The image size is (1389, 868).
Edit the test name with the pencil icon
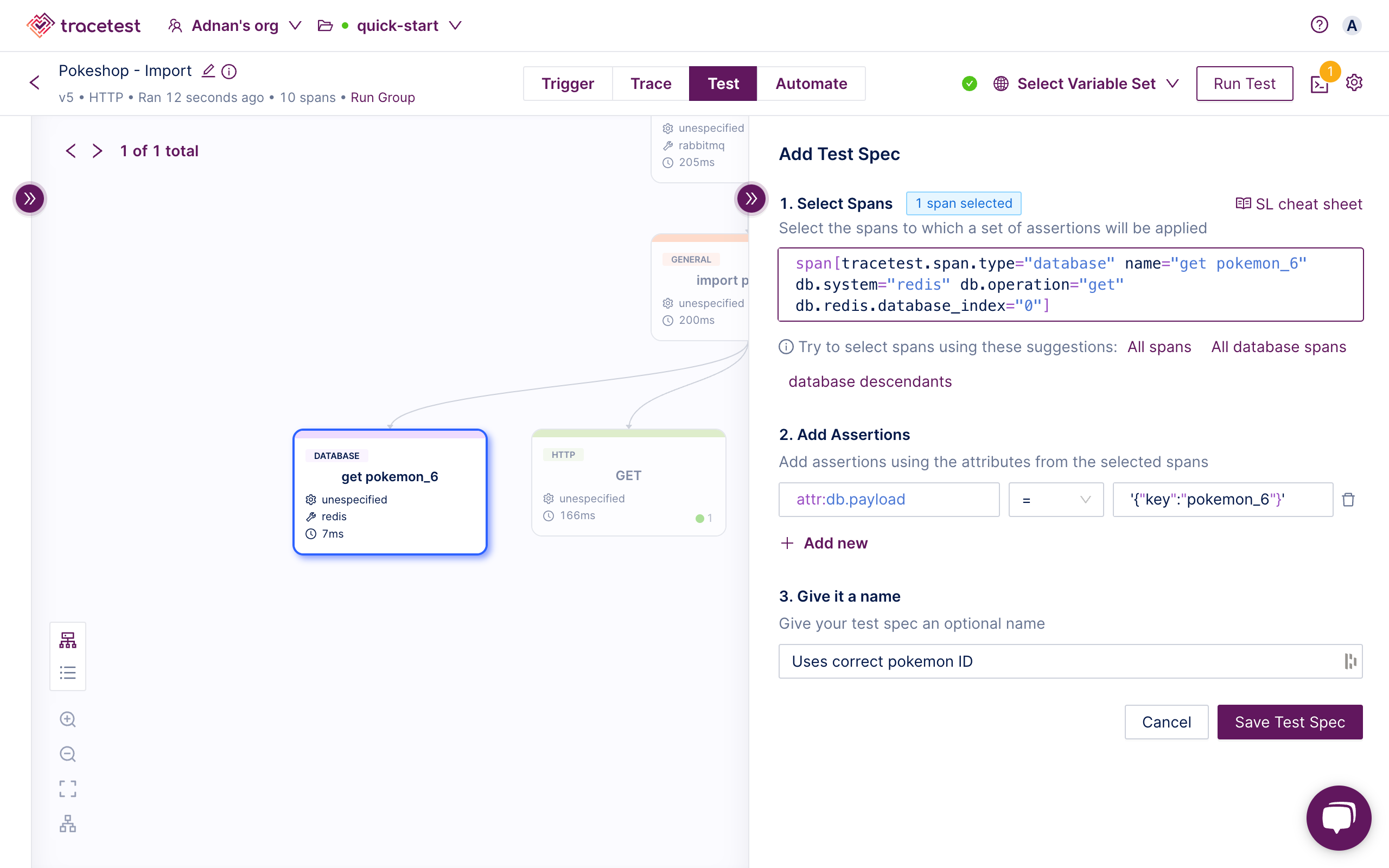[208, 71]
